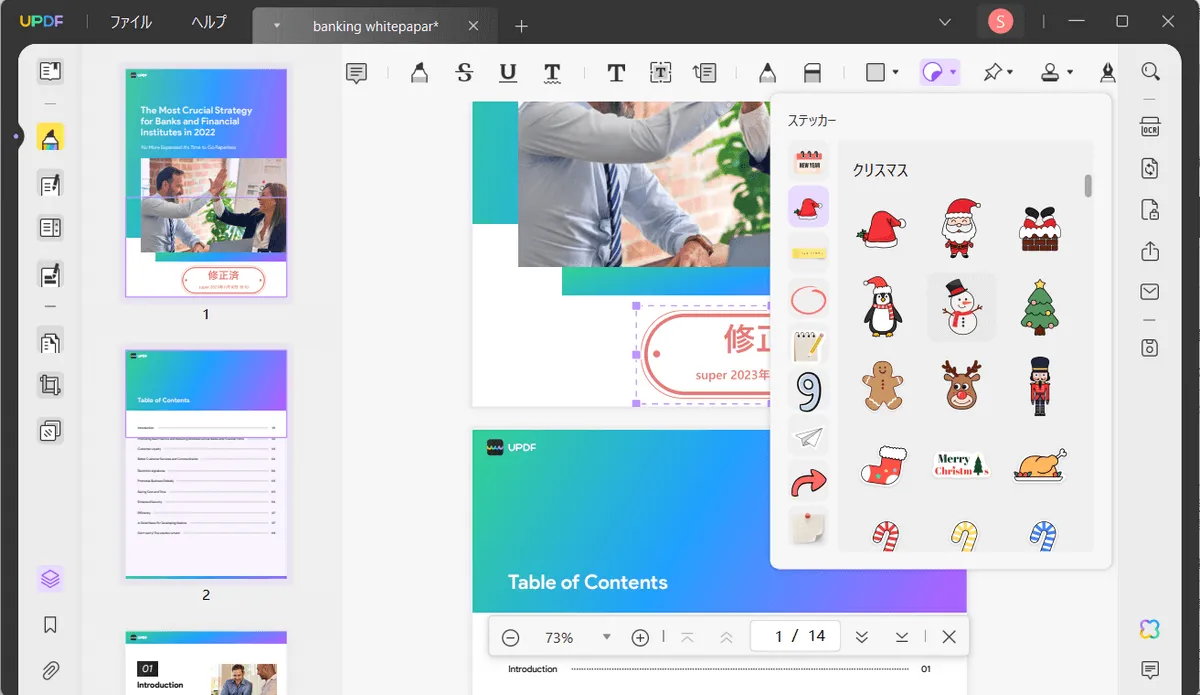Expand the stamp tool dropdown arrow
1200x695 pixels.
tap(1070, 72)
